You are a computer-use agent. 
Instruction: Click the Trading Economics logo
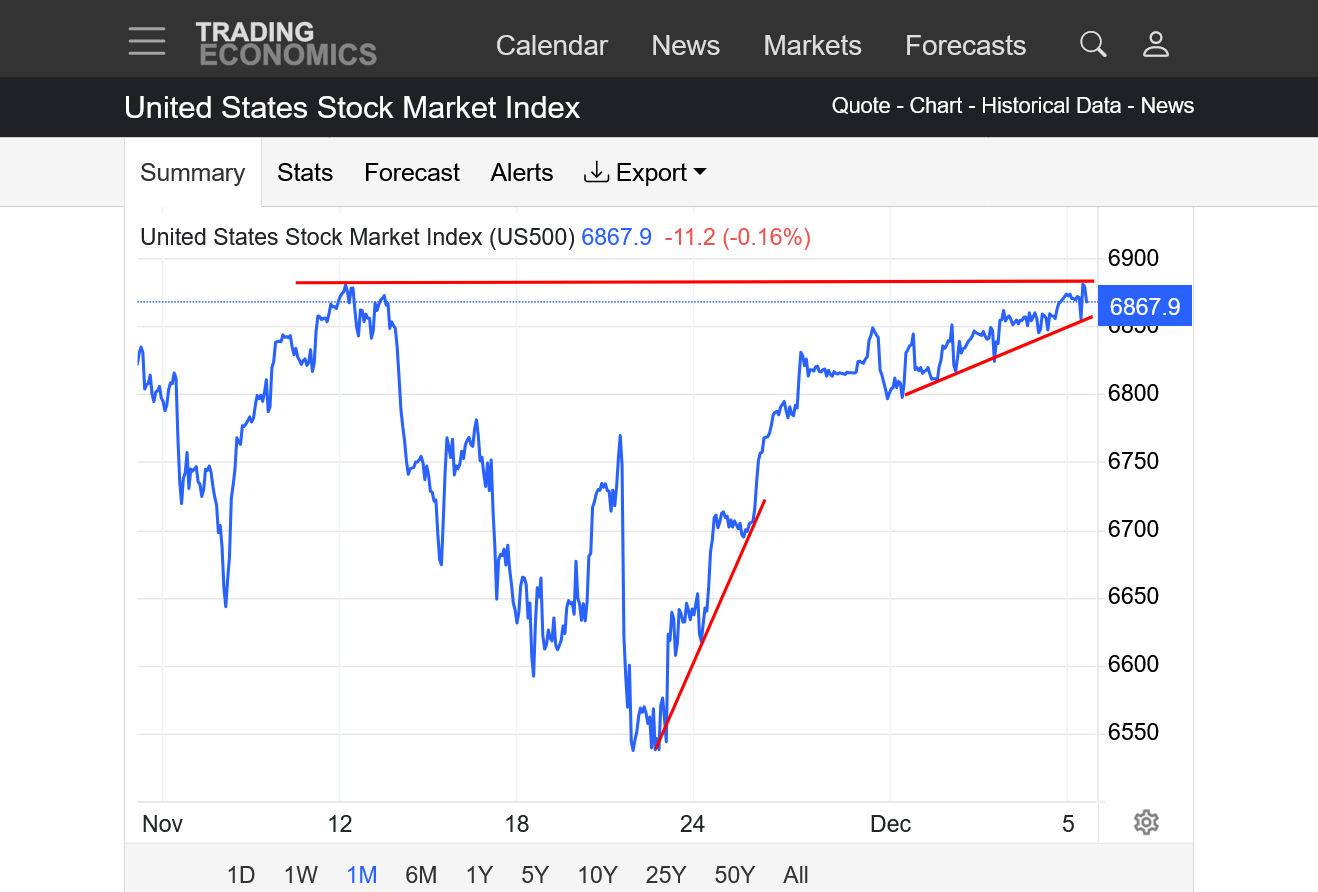286,43
